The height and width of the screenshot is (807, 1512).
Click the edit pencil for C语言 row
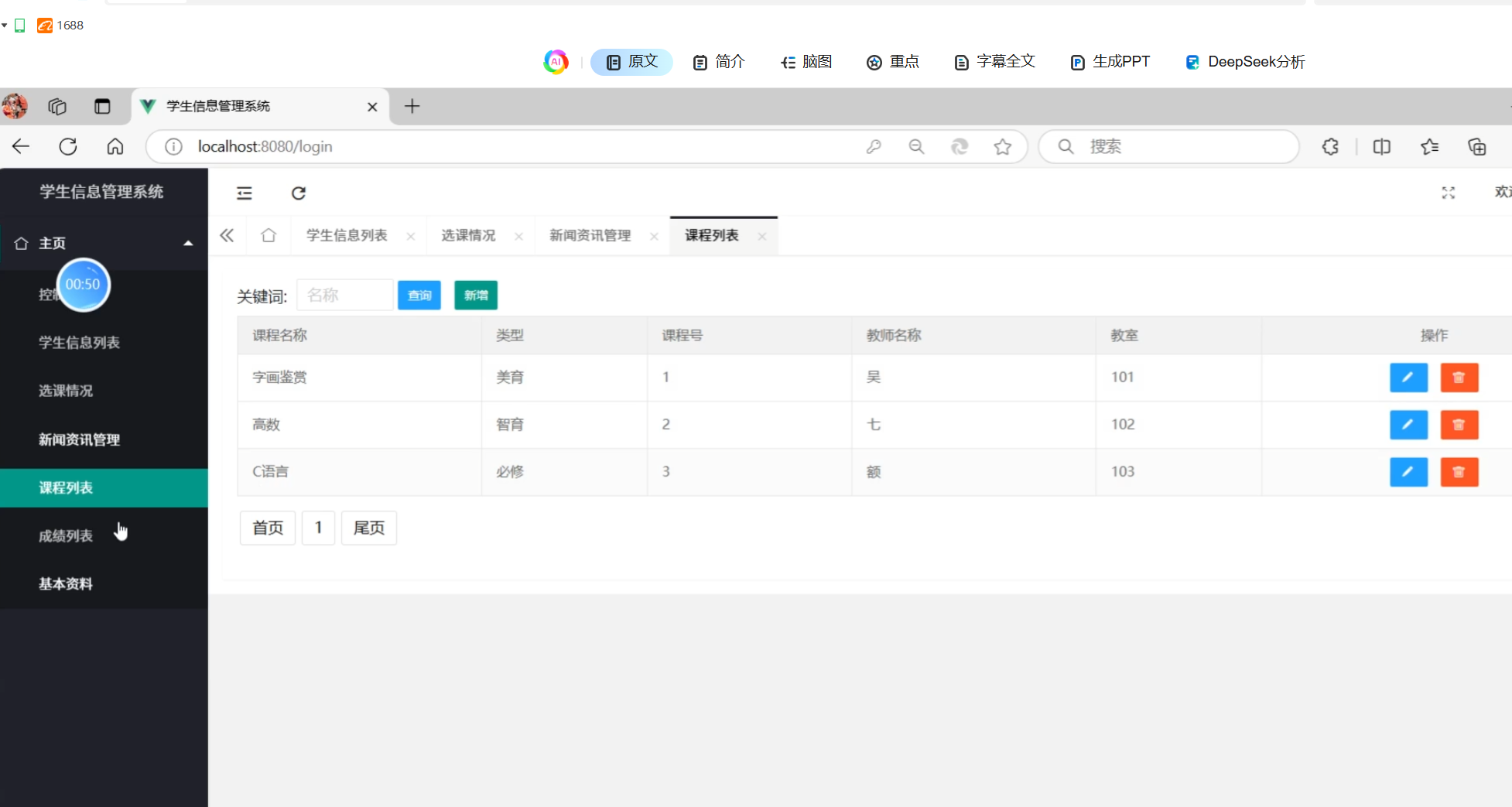1408,472
